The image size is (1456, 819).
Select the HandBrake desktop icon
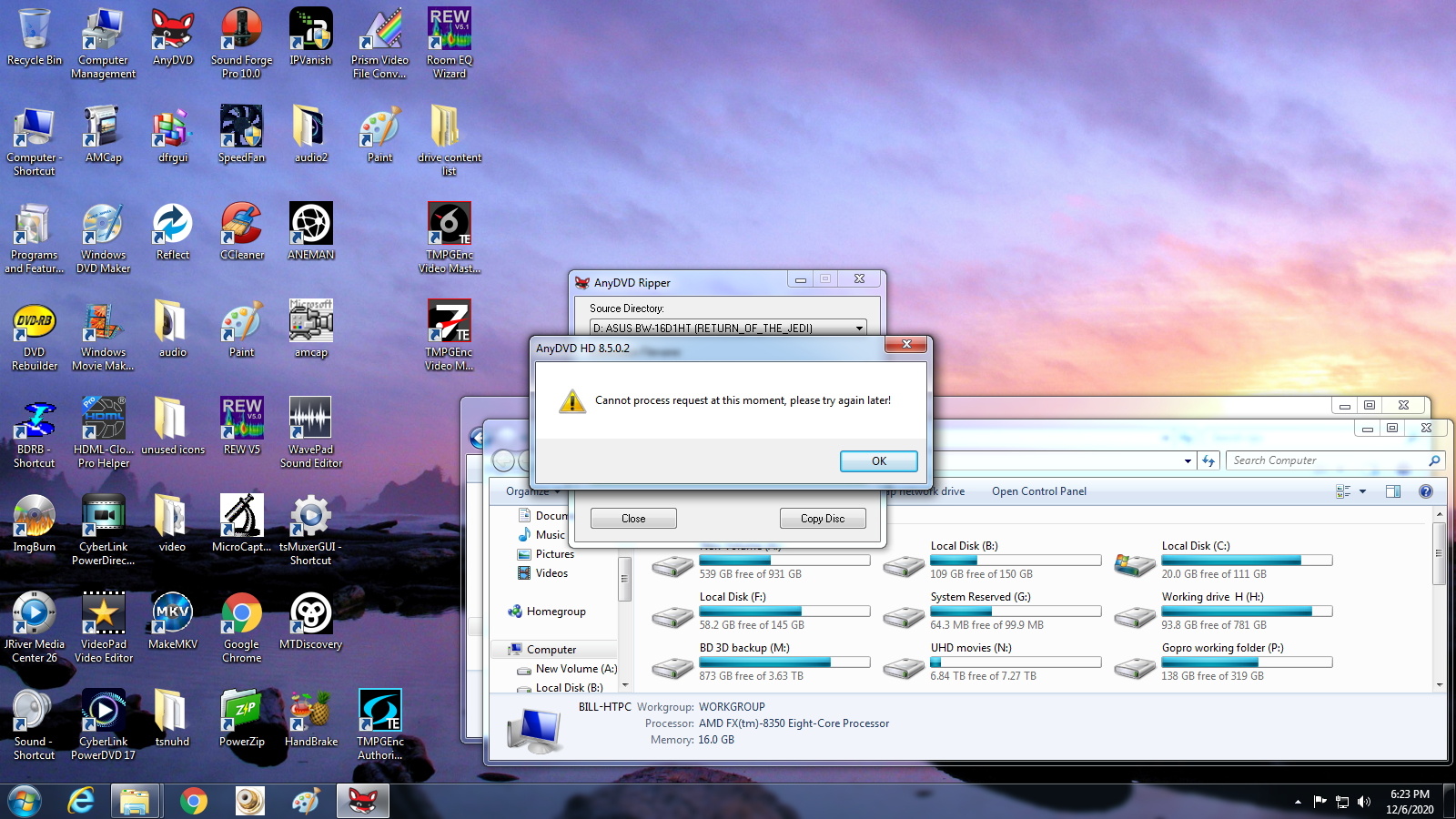click(x=310, y=719)
